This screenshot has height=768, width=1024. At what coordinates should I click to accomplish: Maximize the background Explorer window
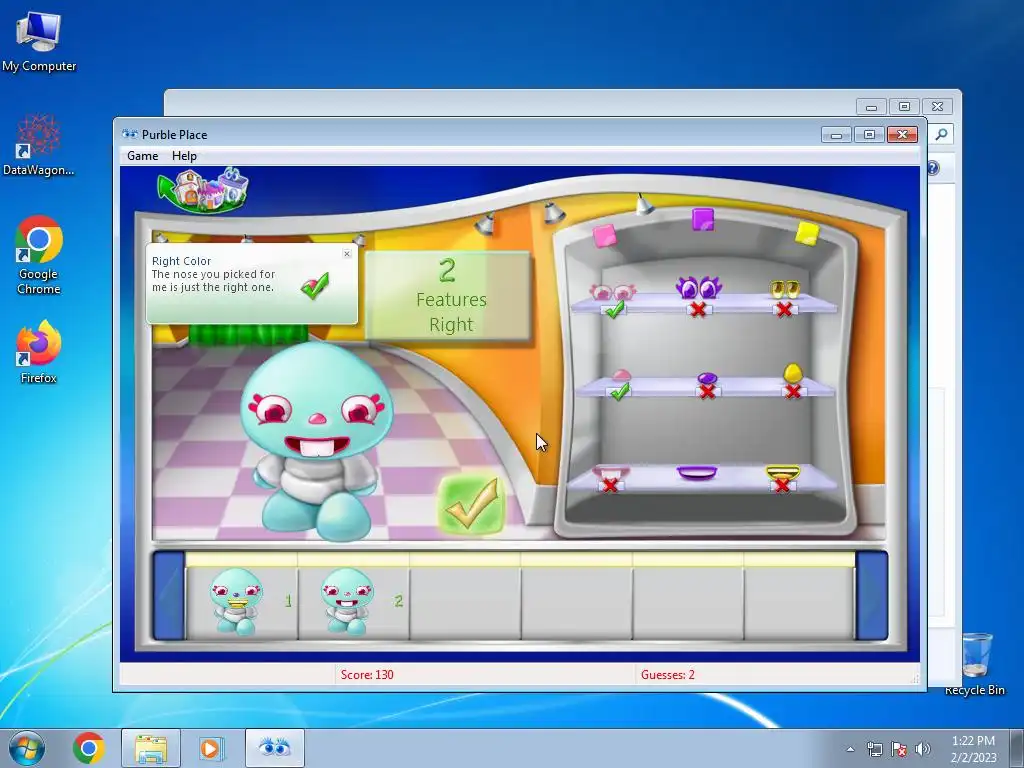tap(904, 106)
